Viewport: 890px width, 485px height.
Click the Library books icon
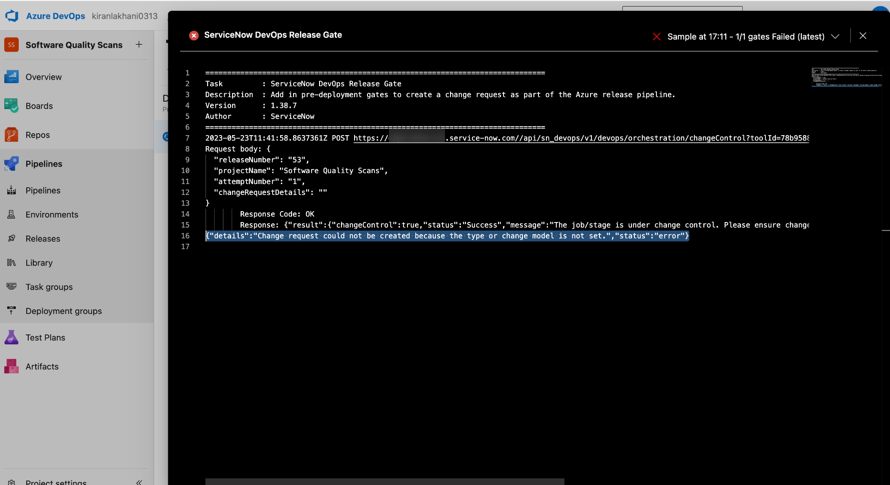(x=11, y=262)
